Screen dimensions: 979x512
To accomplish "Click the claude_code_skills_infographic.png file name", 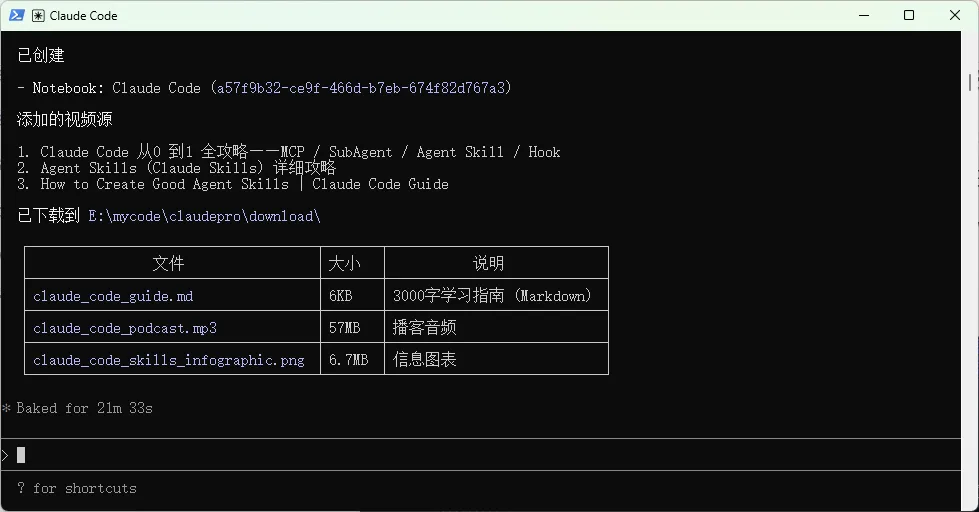I will point(169,360).
